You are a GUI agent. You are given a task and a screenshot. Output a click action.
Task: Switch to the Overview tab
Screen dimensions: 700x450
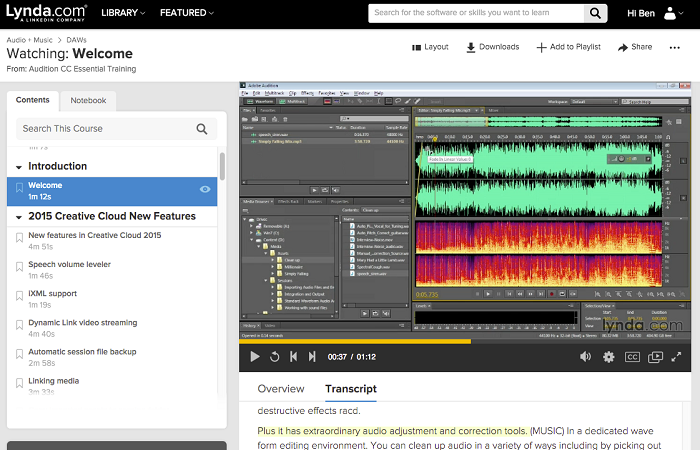coord(281,389)
